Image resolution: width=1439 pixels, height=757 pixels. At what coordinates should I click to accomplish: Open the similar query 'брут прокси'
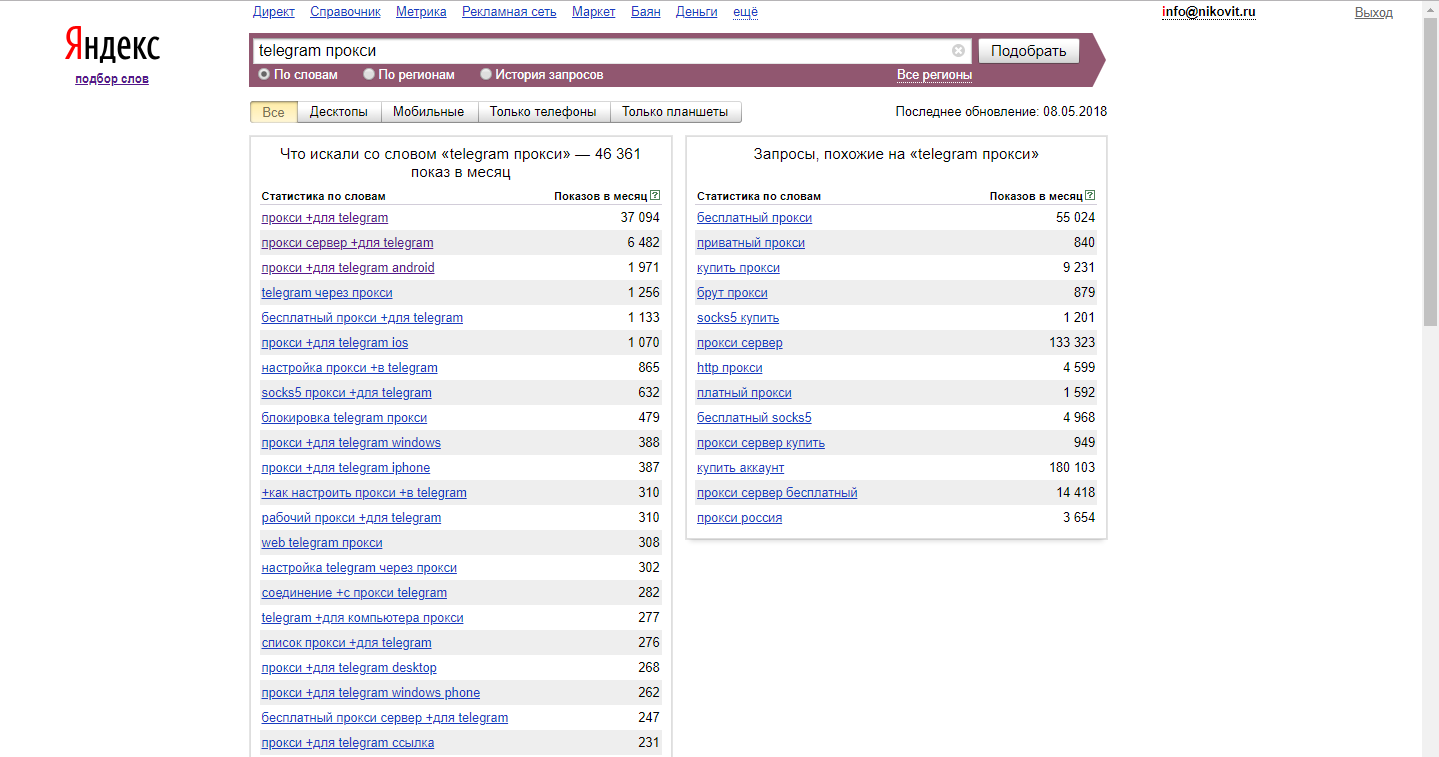click(x=732, y=293)
